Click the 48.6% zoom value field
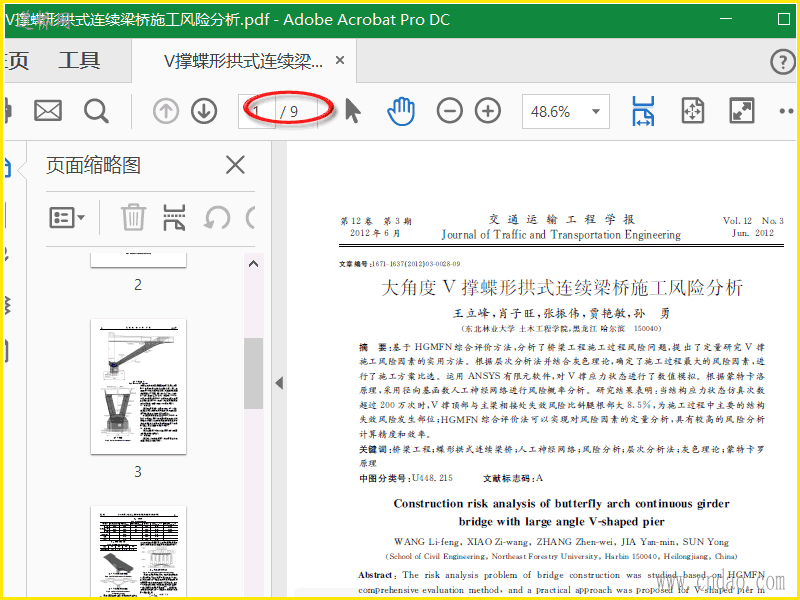This screenshot has width=800, height=600. pyautogui.click(x=550, y=111)
